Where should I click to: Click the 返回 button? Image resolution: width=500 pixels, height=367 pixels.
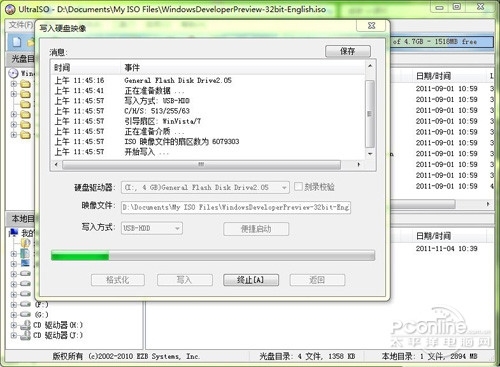pyautogui.click(x=317, y=280)
